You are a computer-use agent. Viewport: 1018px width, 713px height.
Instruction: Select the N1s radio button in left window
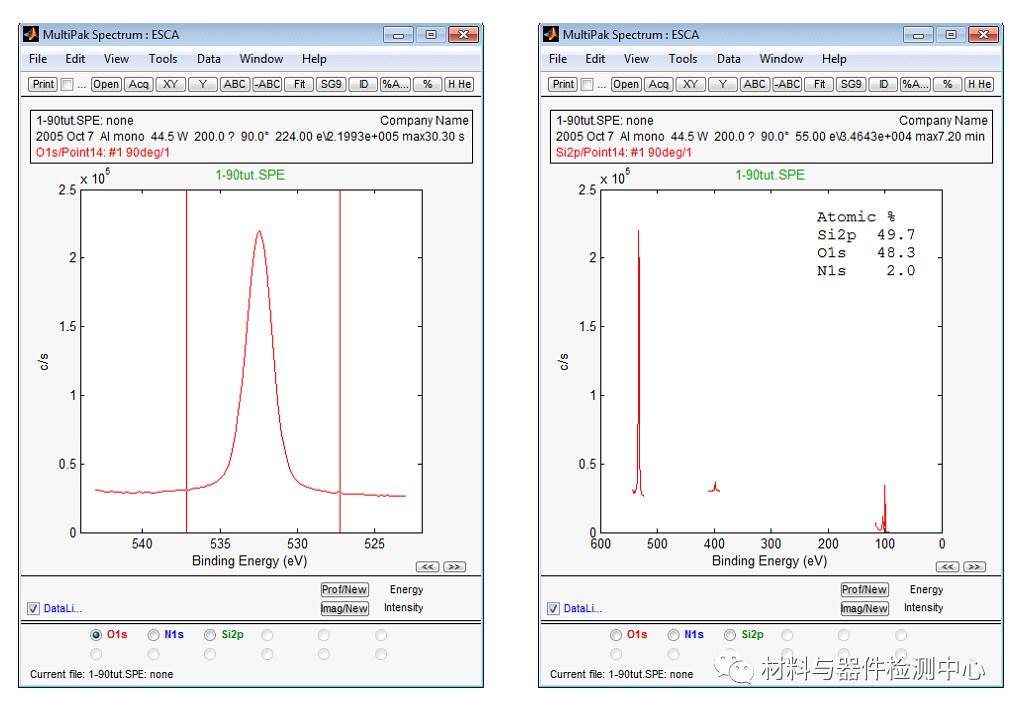(x=153, y=635)
